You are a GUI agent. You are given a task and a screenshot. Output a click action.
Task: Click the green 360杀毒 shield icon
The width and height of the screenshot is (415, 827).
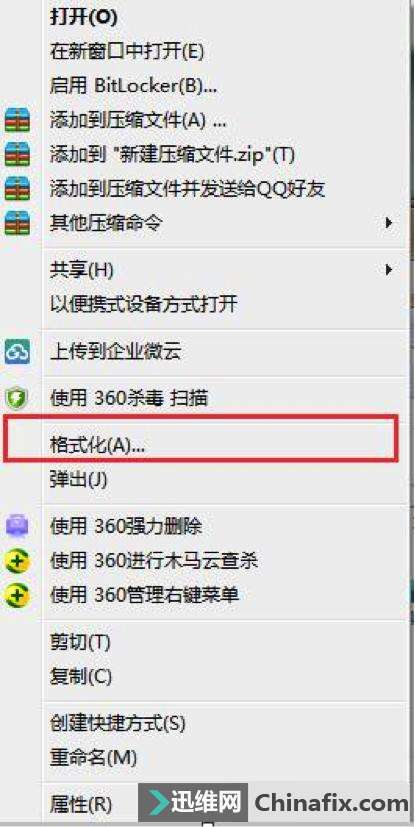tap(17, 398)
